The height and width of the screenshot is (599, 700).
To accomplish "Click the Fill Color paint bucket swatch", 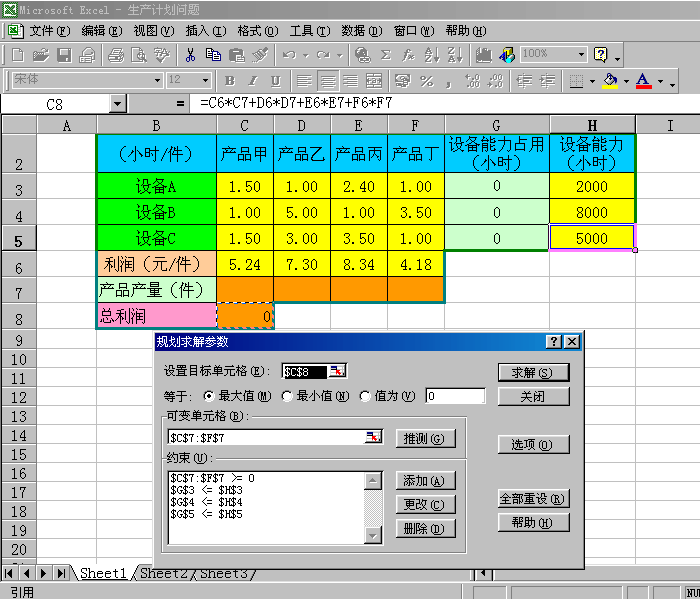I will (x=610, y=81).
